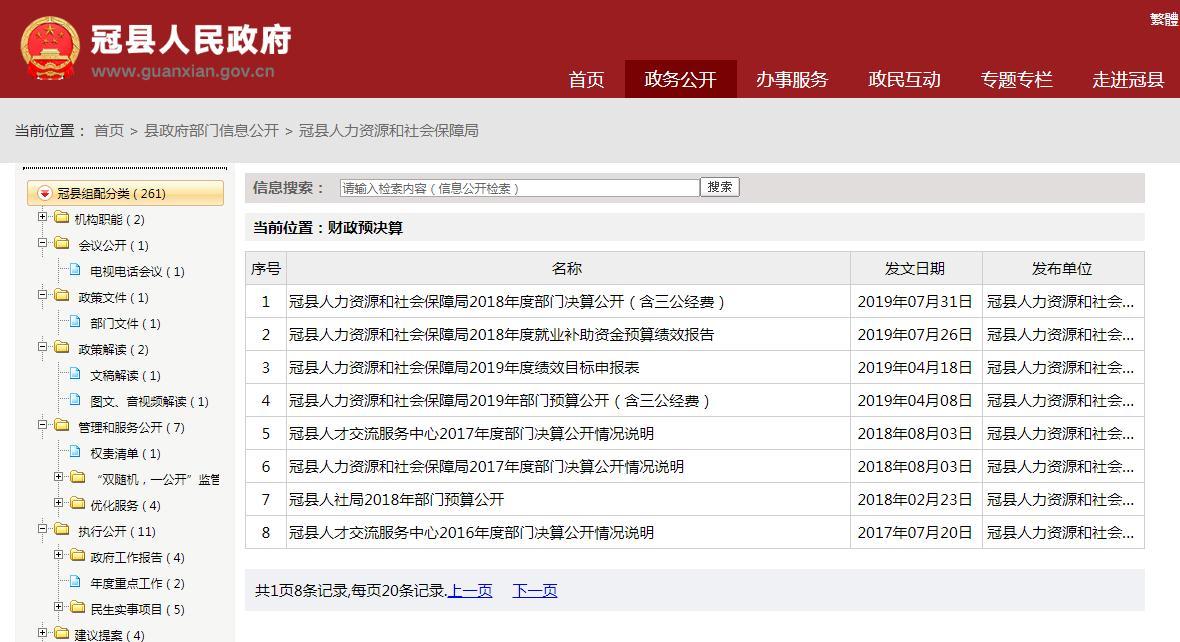Click the date cell 2019年07月31日
This screenshot has width=1180, height=642.
coord(915,302)
